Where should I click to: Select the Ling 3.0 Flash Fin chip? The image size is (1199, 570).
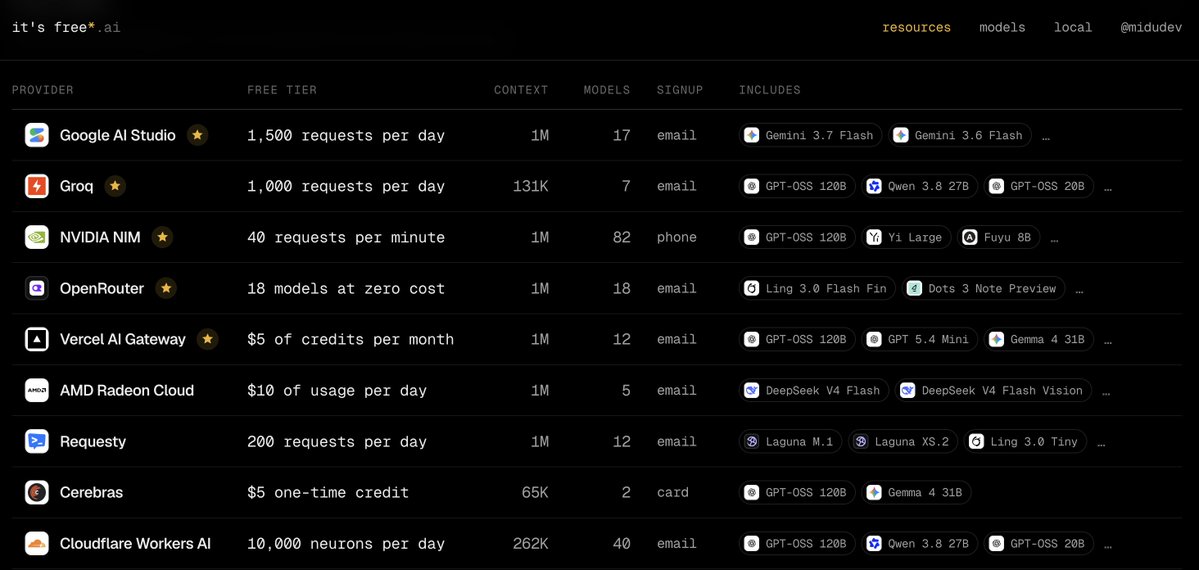click(817, 288)
